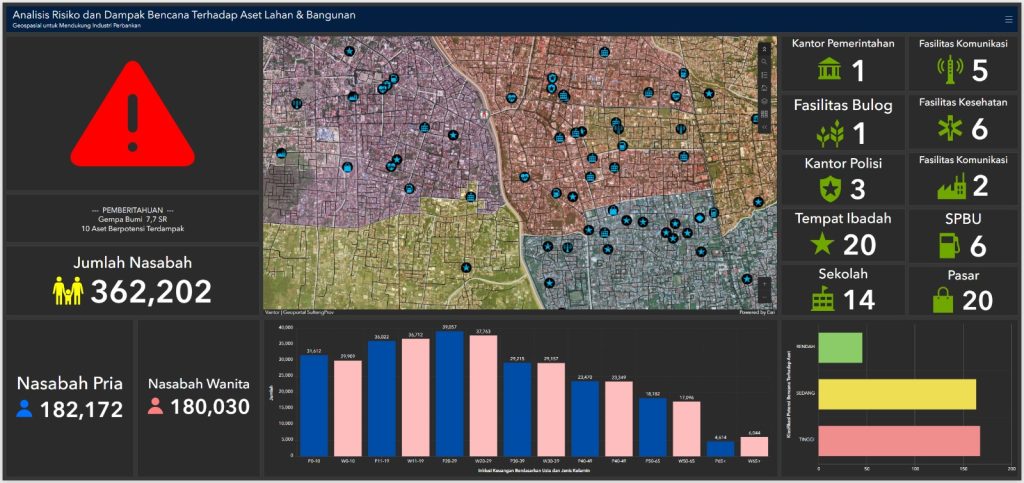
Task: Open the map layers stack tool
Action: pyautogui.click(x=764, y=88)
